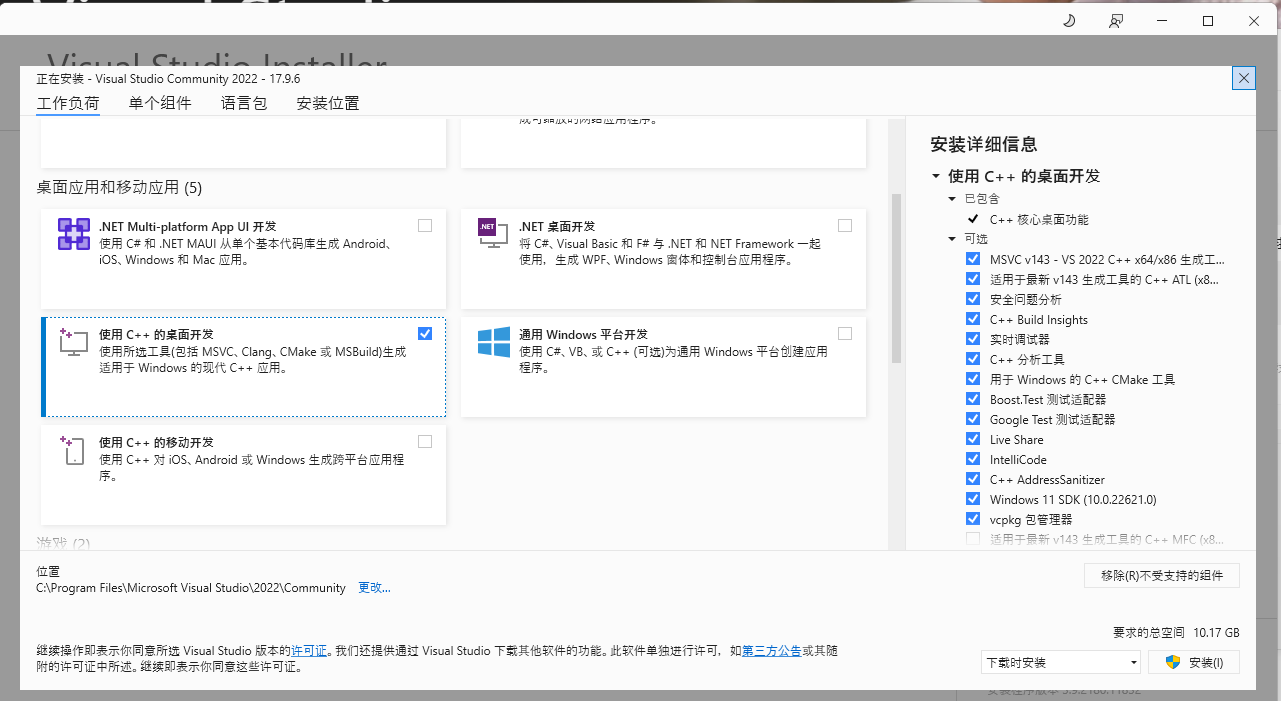Check the .NET 桌面开发 workload checkbox
Screen dimensions: 1281x701
click(x=845, y=226)
